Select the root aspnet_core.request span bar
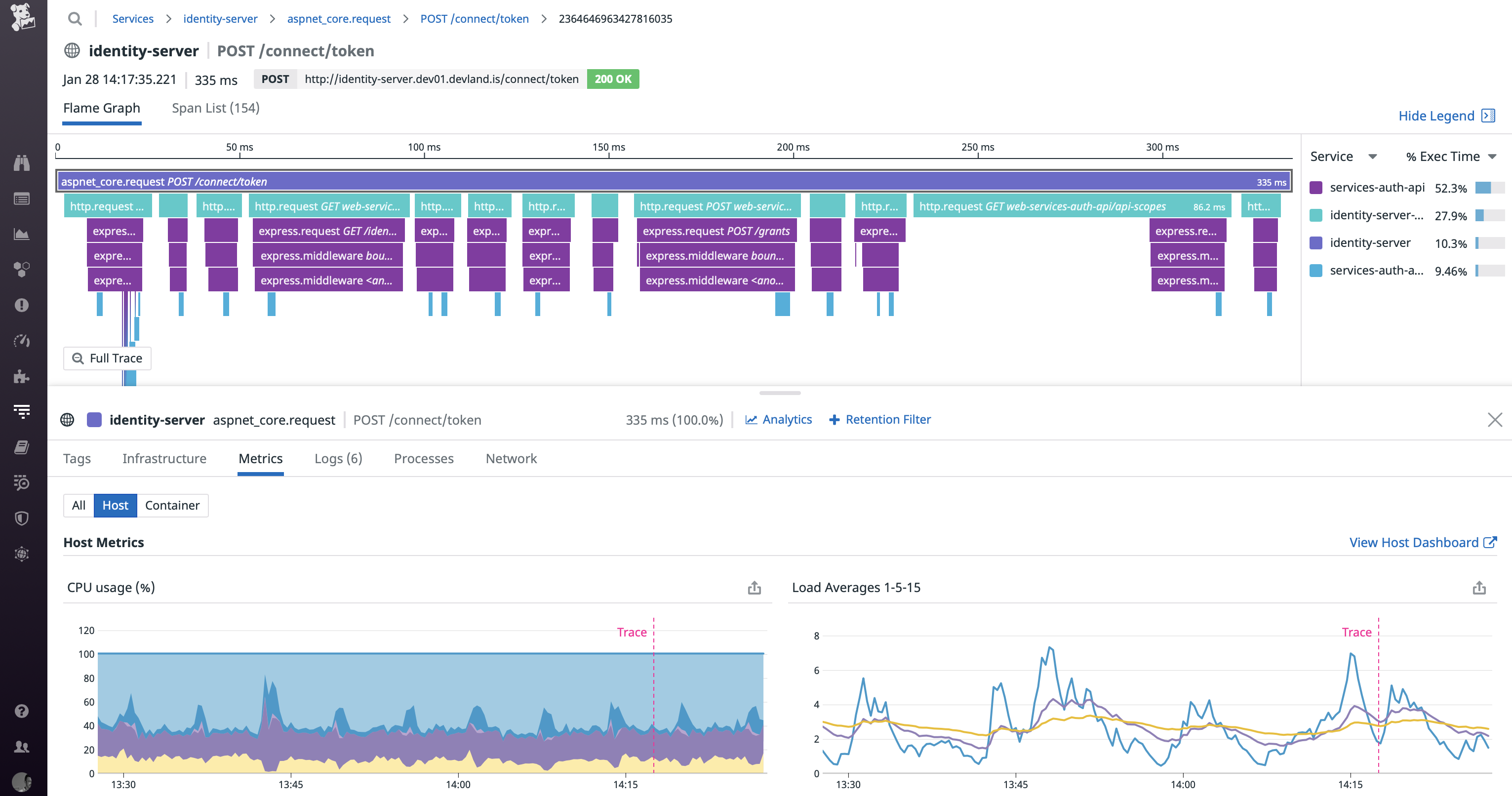The image size is (1512, 796). click(x=674, y=181)
